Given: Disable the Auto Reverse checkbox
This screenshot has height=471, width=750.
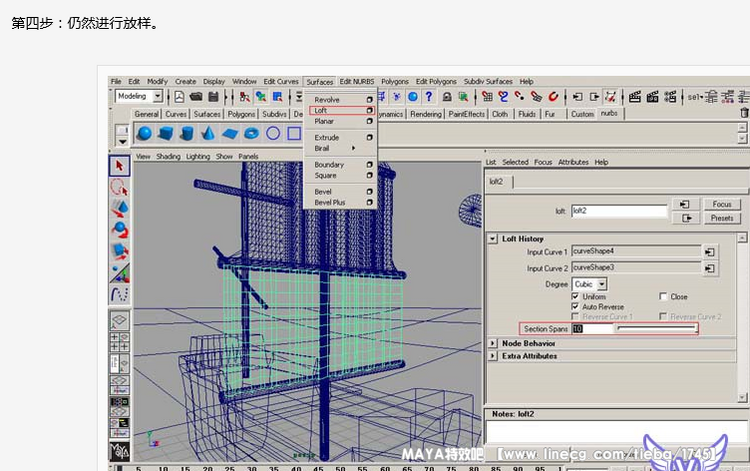Looking at the screenshot, I should (575, 307).
